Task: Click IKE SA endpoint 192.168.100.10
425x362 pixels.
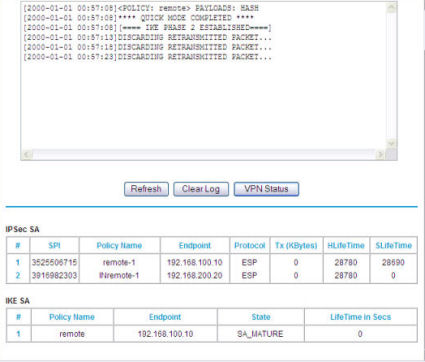Action: pyautogui.click(x=165, y=334)
